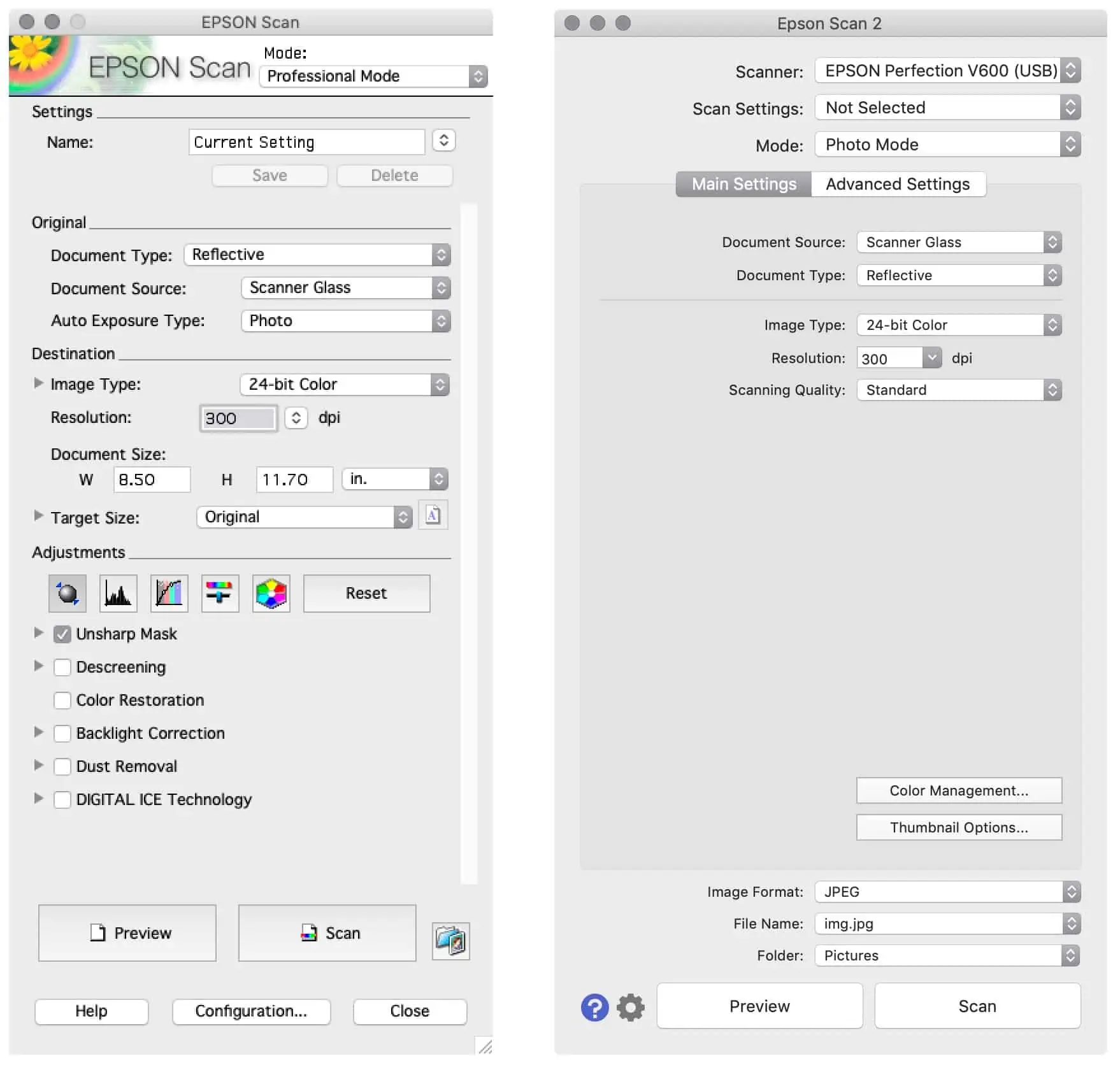
Task: Open the Scan Settings Not Selected dropdown
Action: [948, 108]
